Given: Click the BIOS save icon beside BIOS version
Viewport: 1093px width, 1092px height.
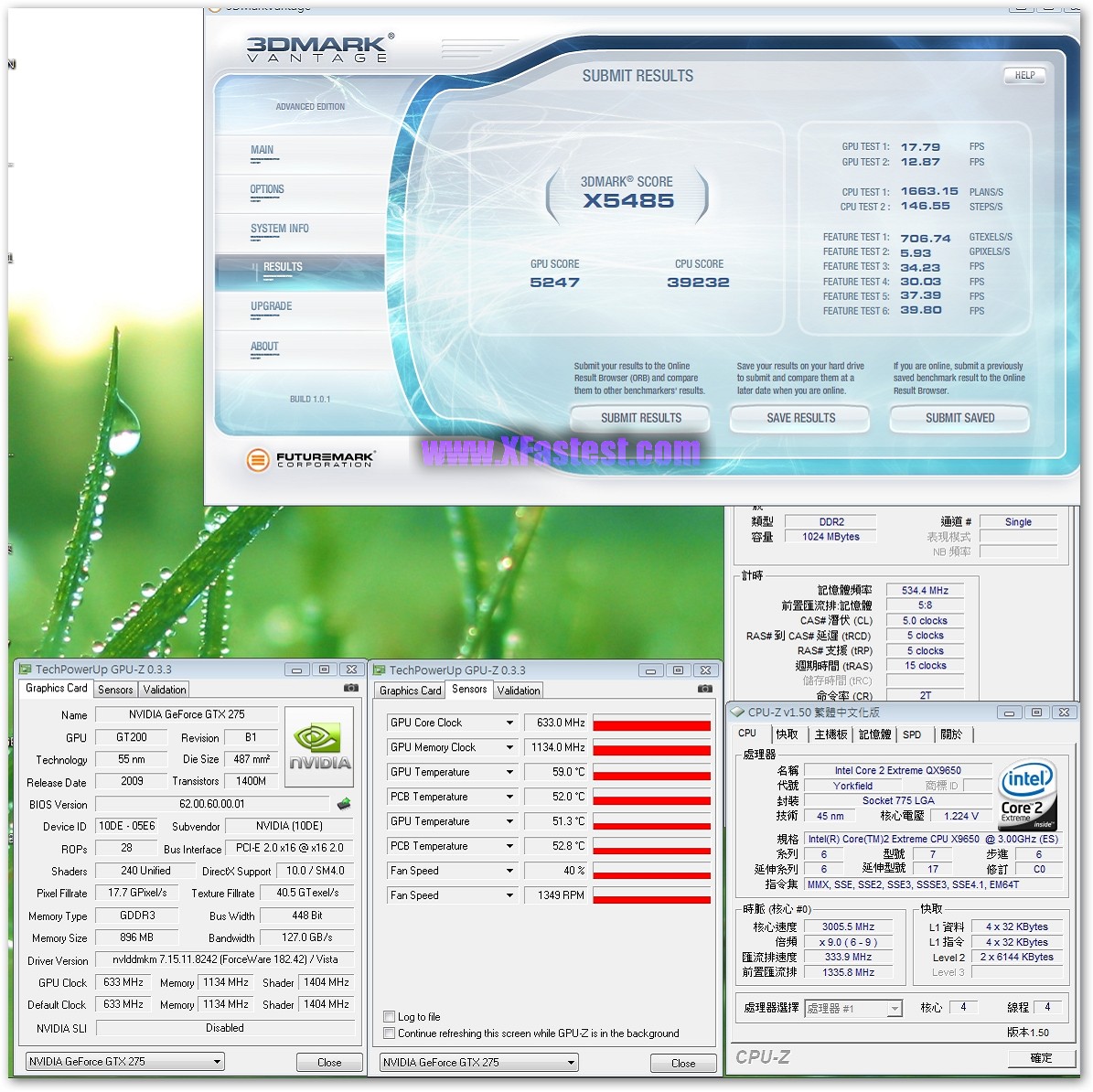Looking at the screenshot, I should click(x=344, y=804).
